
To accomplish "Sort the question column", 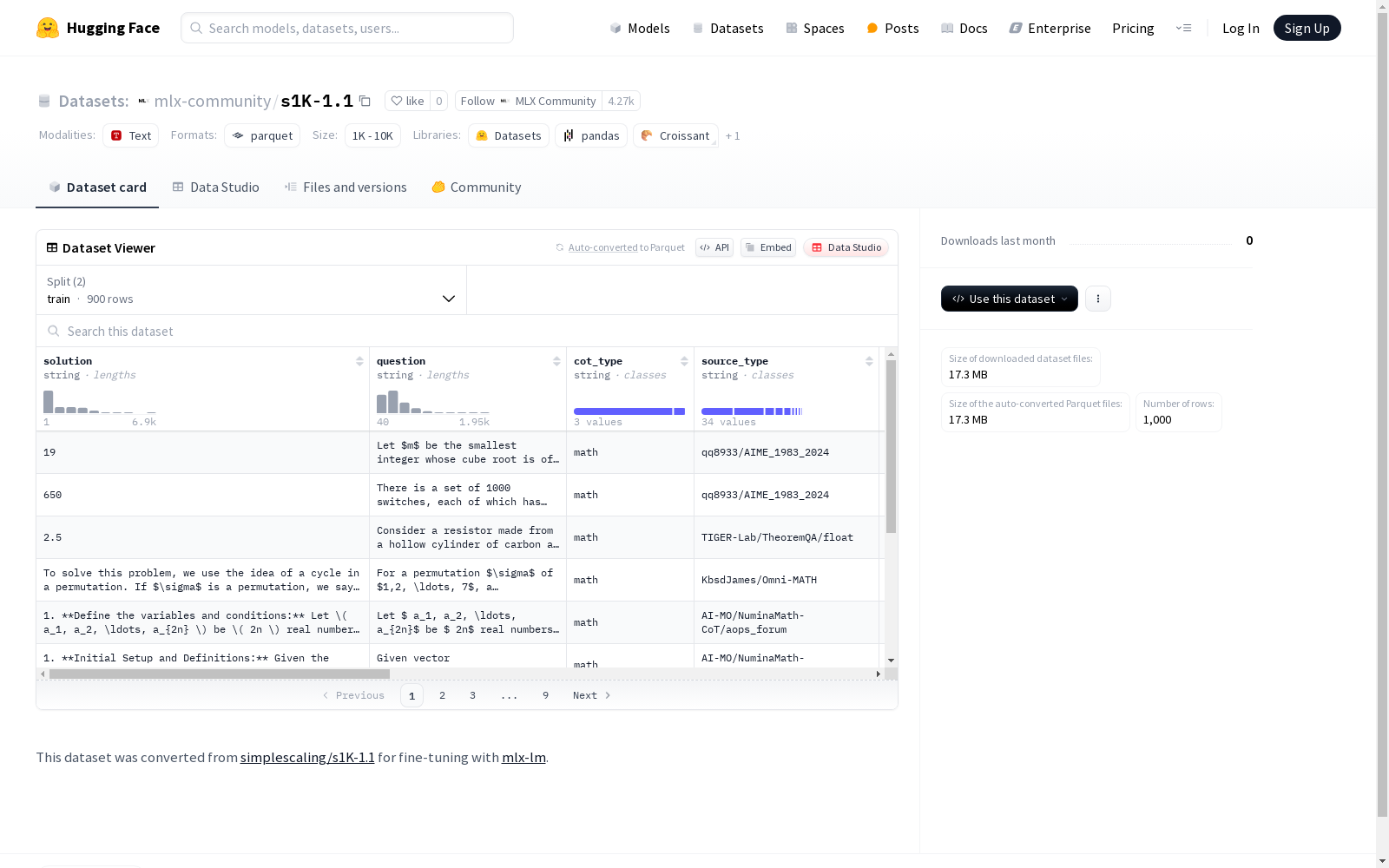I will coord(556,361).
